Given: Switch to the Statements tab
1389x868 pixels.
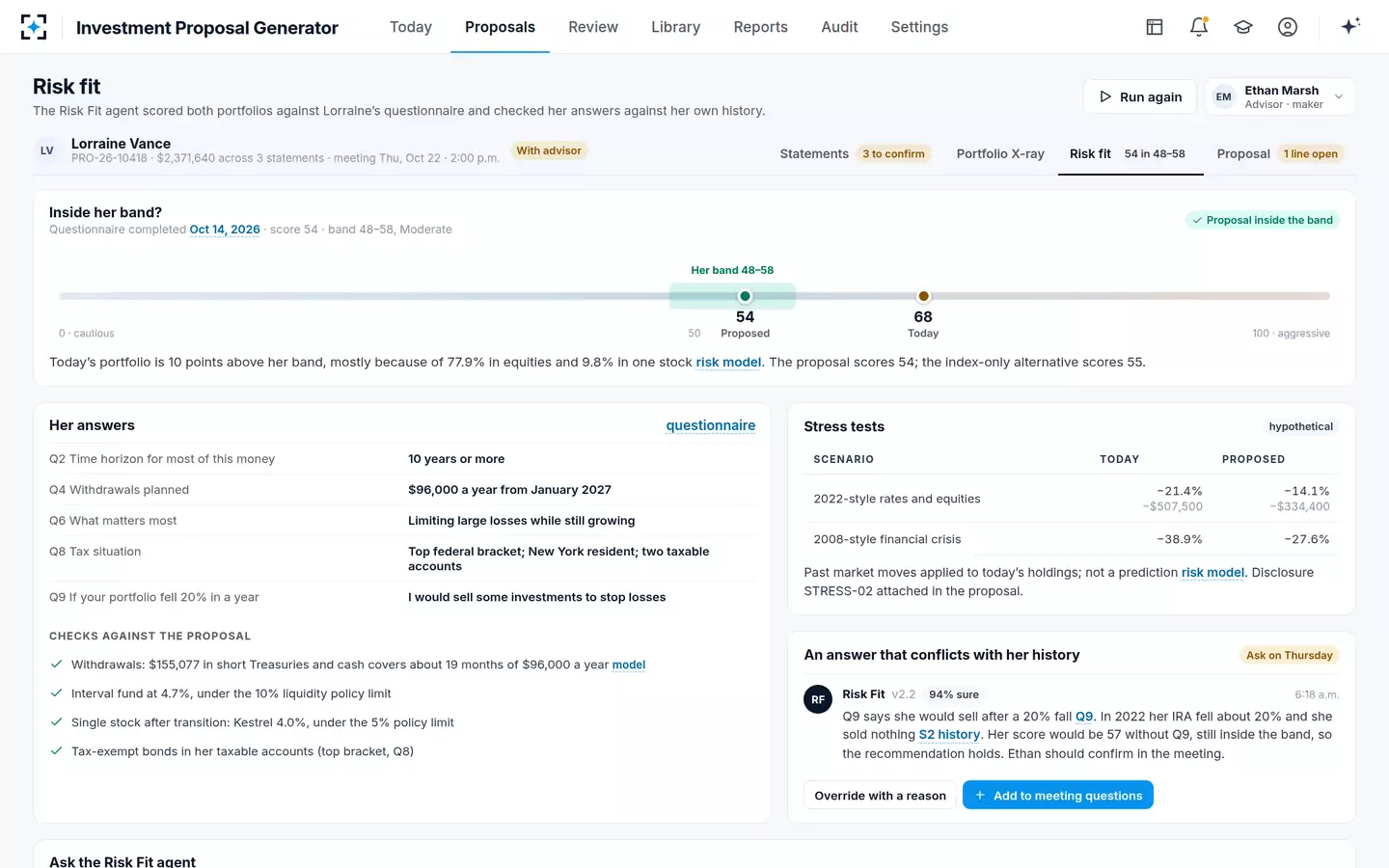Looking at the screenshot, I should point(855,153).
